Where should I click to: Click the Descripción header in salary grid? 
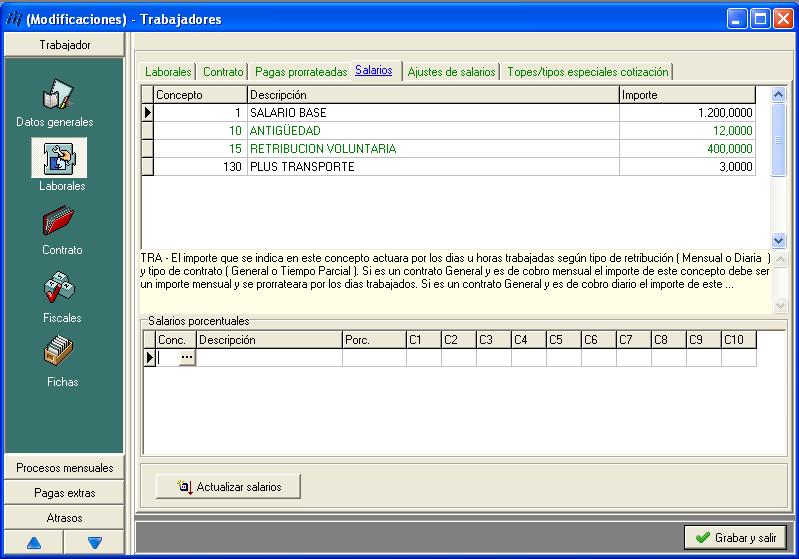pyautogui.click(x=433, y=95)
